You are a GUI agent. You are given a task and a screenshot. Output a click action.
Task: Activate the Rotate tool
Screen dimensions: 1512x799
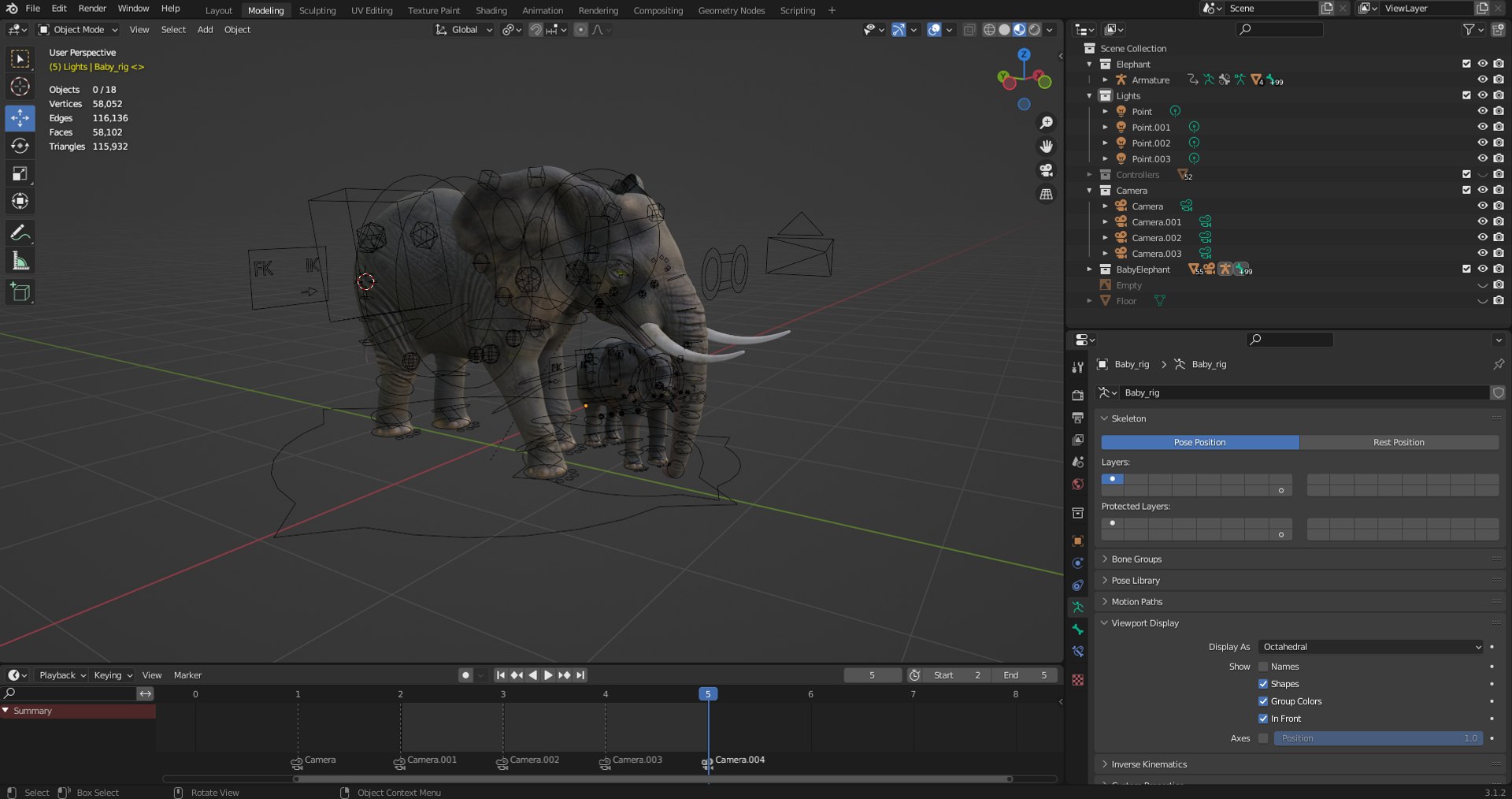pos(20,146)
